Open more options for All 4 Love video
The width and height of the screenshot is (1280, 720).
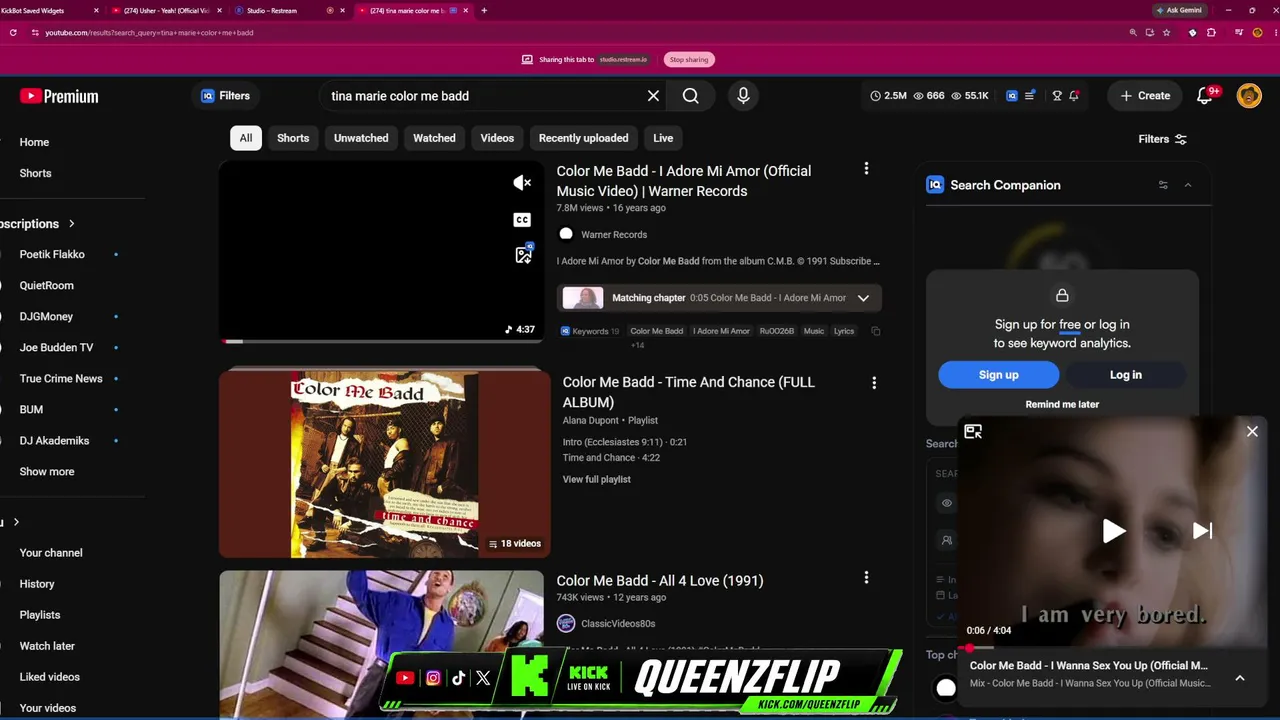866,577
